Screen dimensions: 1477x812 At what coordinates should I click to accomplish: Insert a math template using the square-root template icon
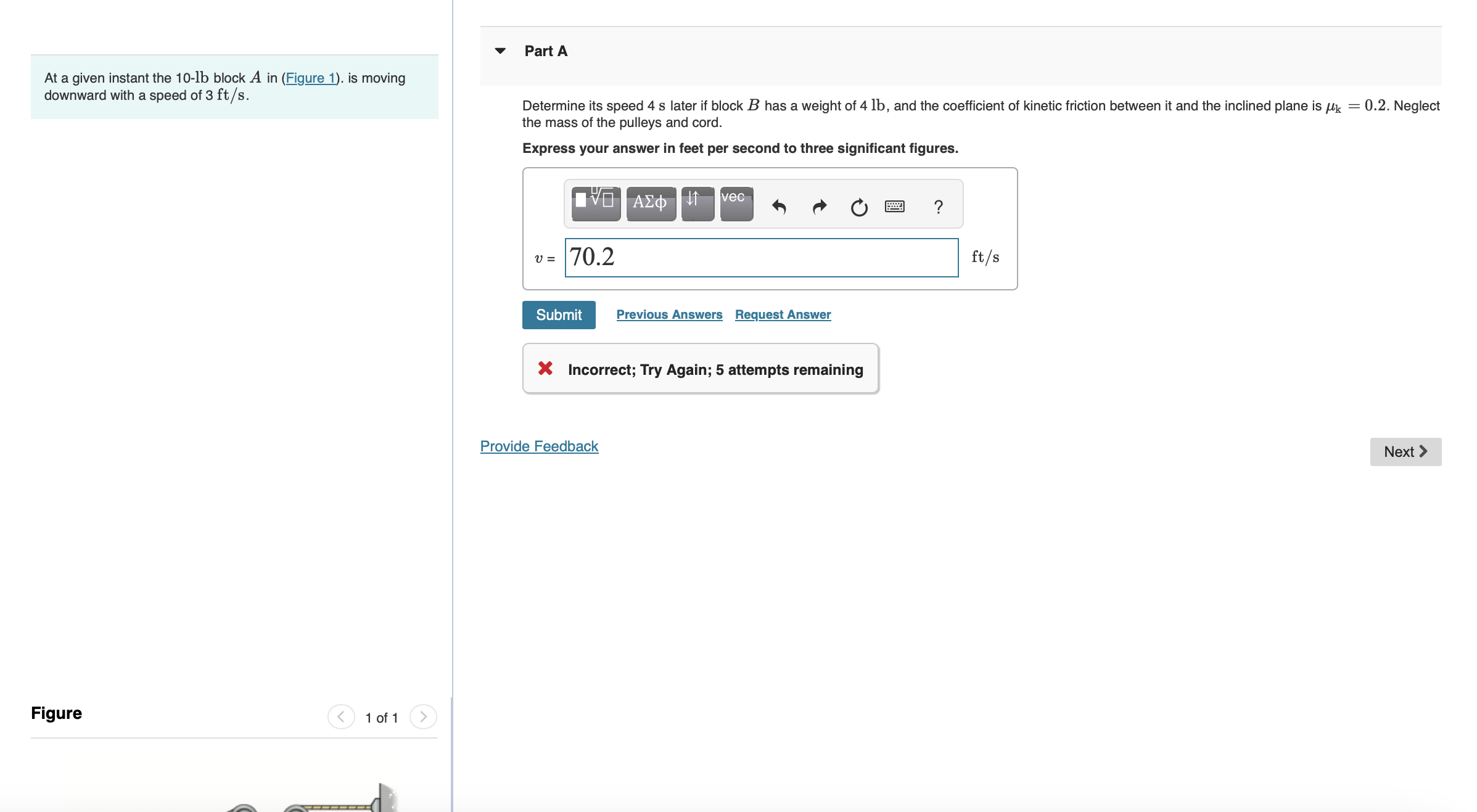click(x=595, y=203)
